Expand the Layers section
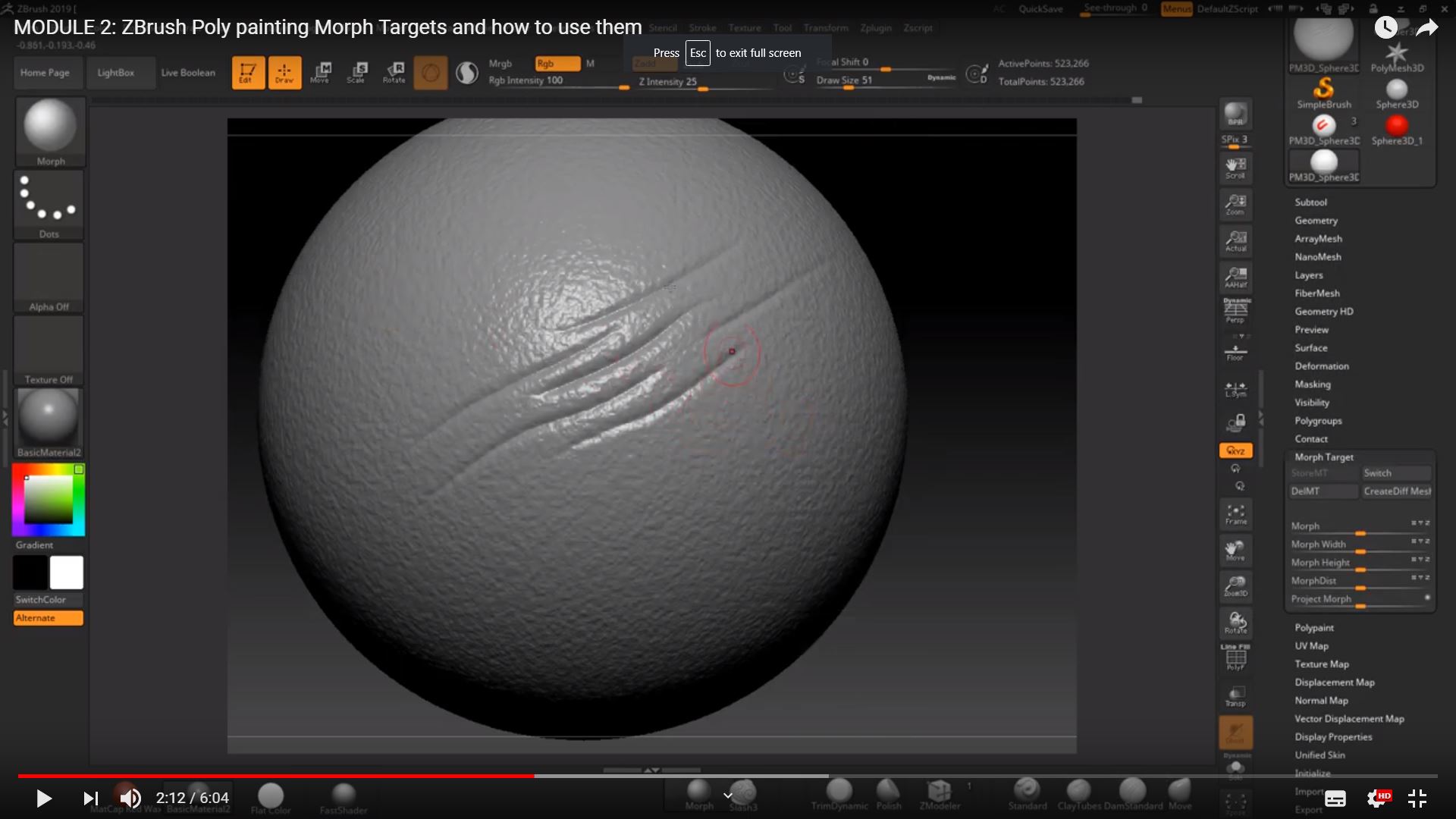Screen dimensions: 1456x819 tap(1308, 275)
